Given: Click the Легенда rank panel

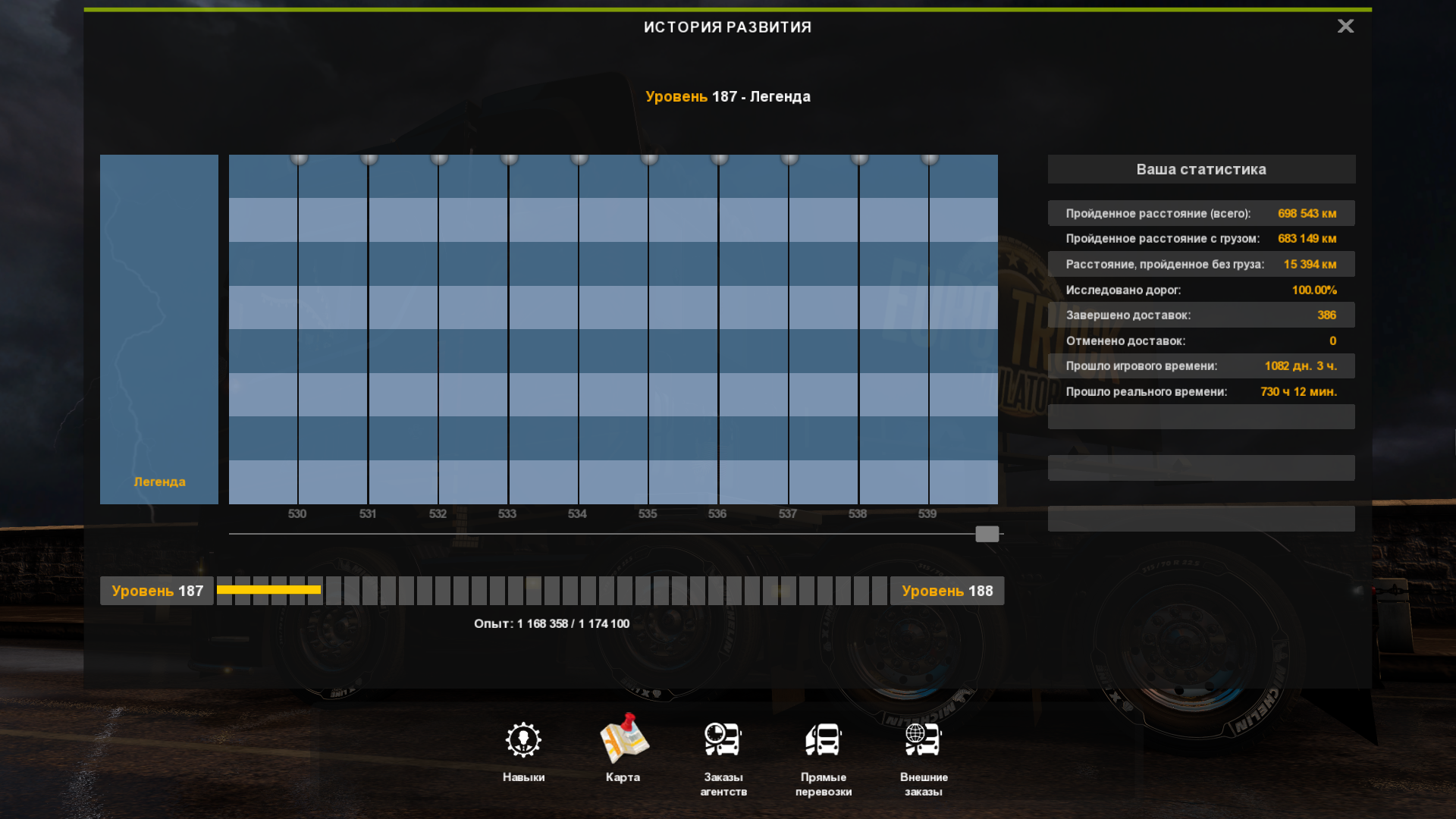Looking at the screenshot, I should pyautogui.click(x=159, y=329).
